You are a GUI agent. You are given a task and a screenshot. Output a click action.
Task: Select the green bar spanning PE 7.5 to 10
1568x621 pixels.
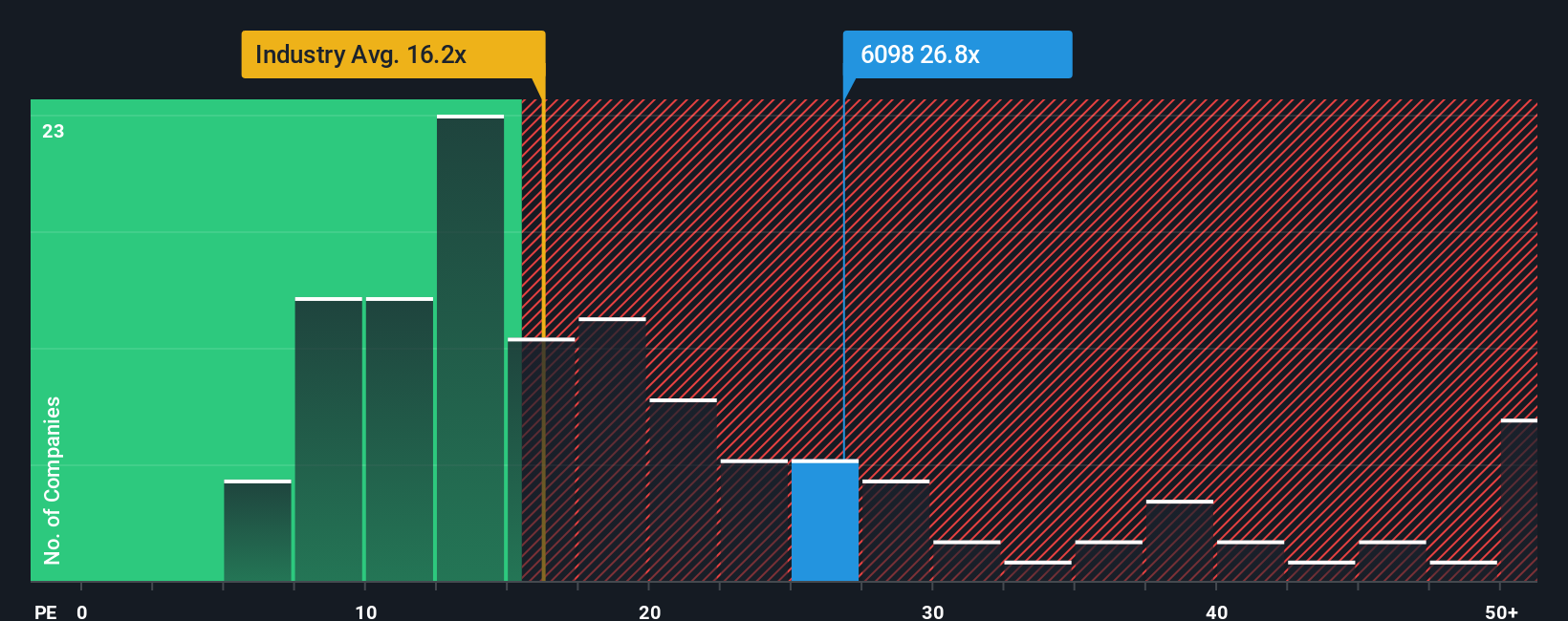point(328,439)
